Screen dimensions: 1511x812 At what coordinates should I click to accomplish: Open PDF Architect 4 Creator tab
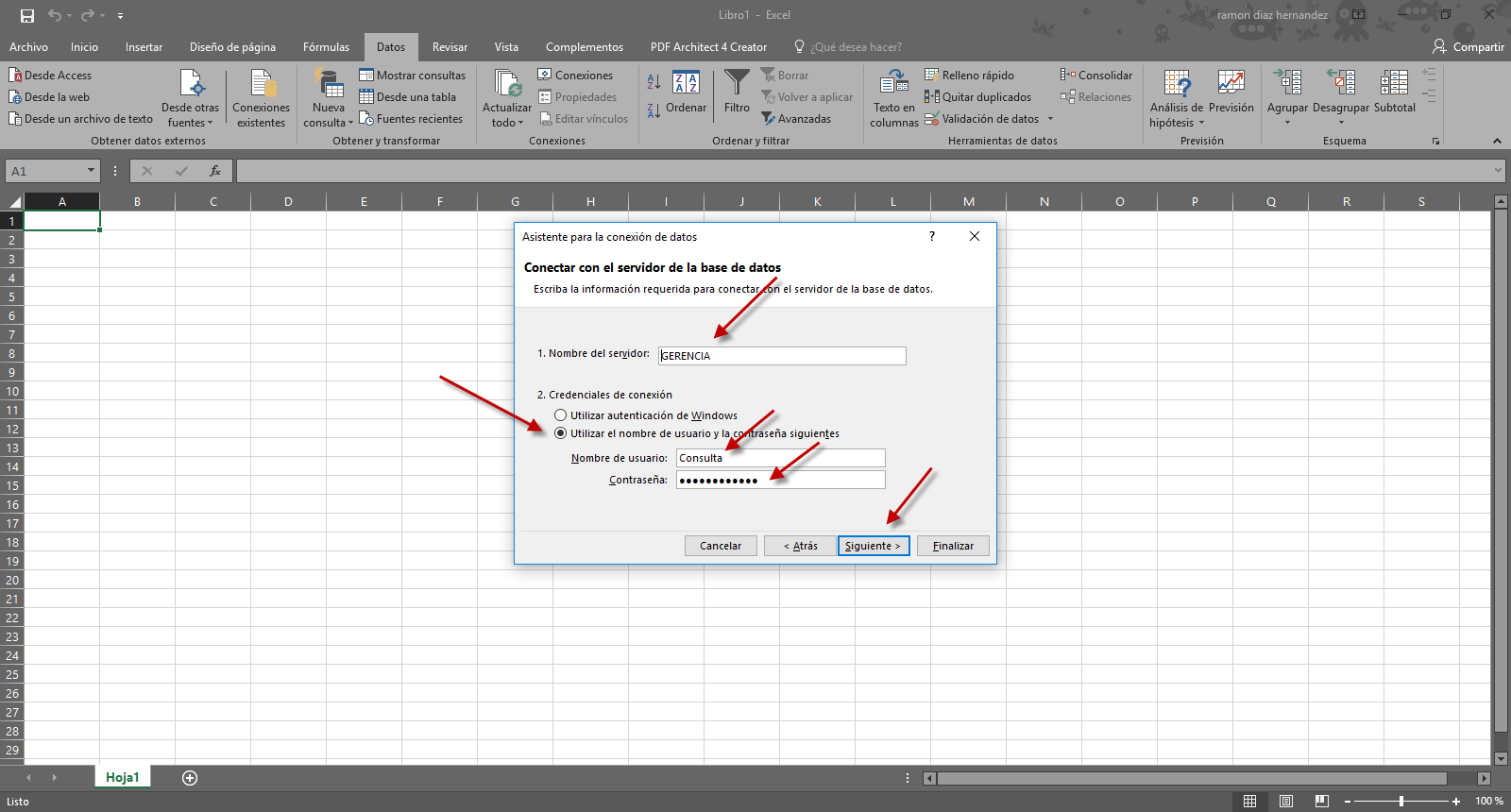[x=708, y=47]
